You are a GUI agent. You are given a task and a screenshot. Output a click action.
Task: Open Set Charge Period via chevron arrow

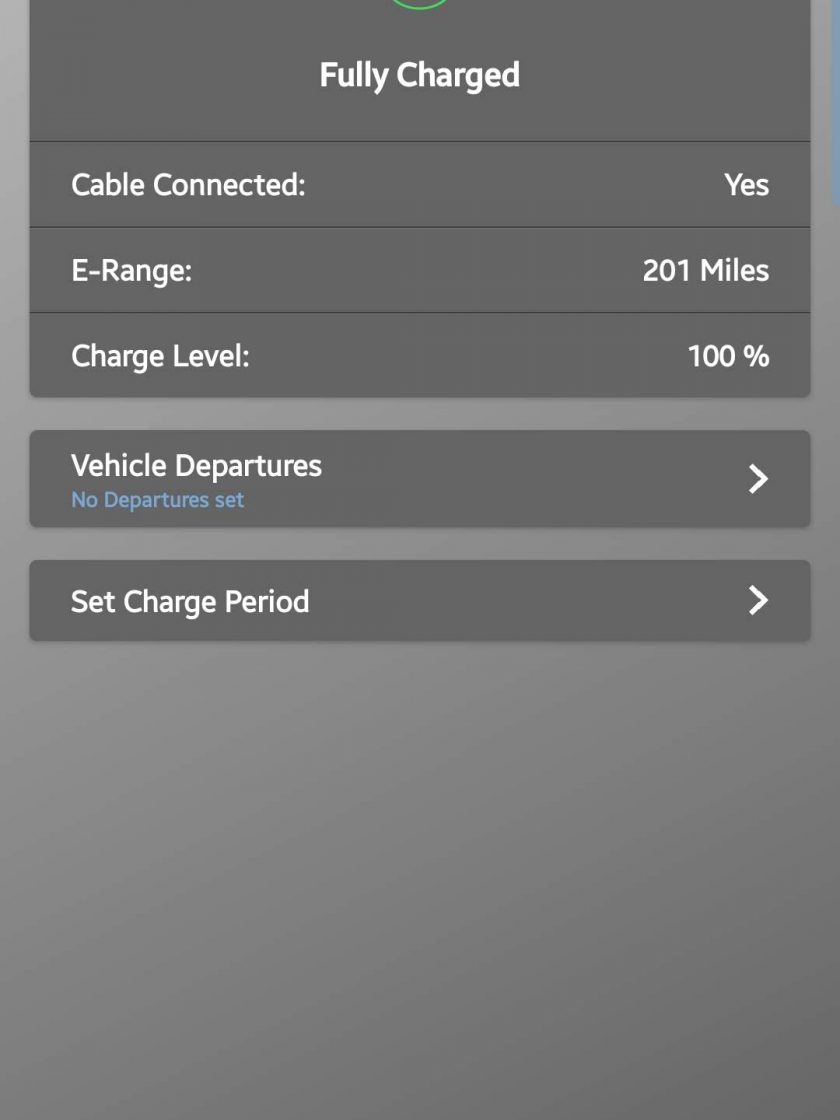click(x=758, y=600)
